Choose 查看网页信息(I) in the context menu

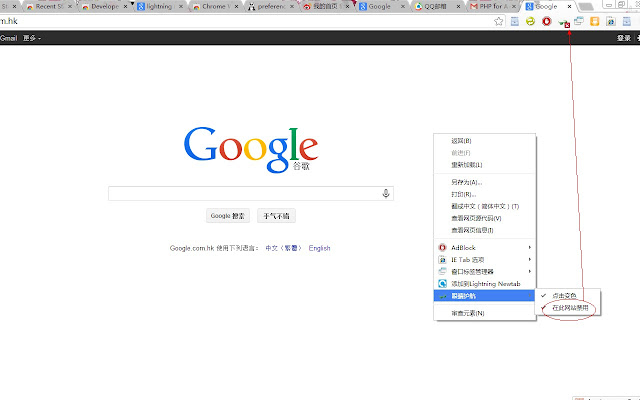484,230
